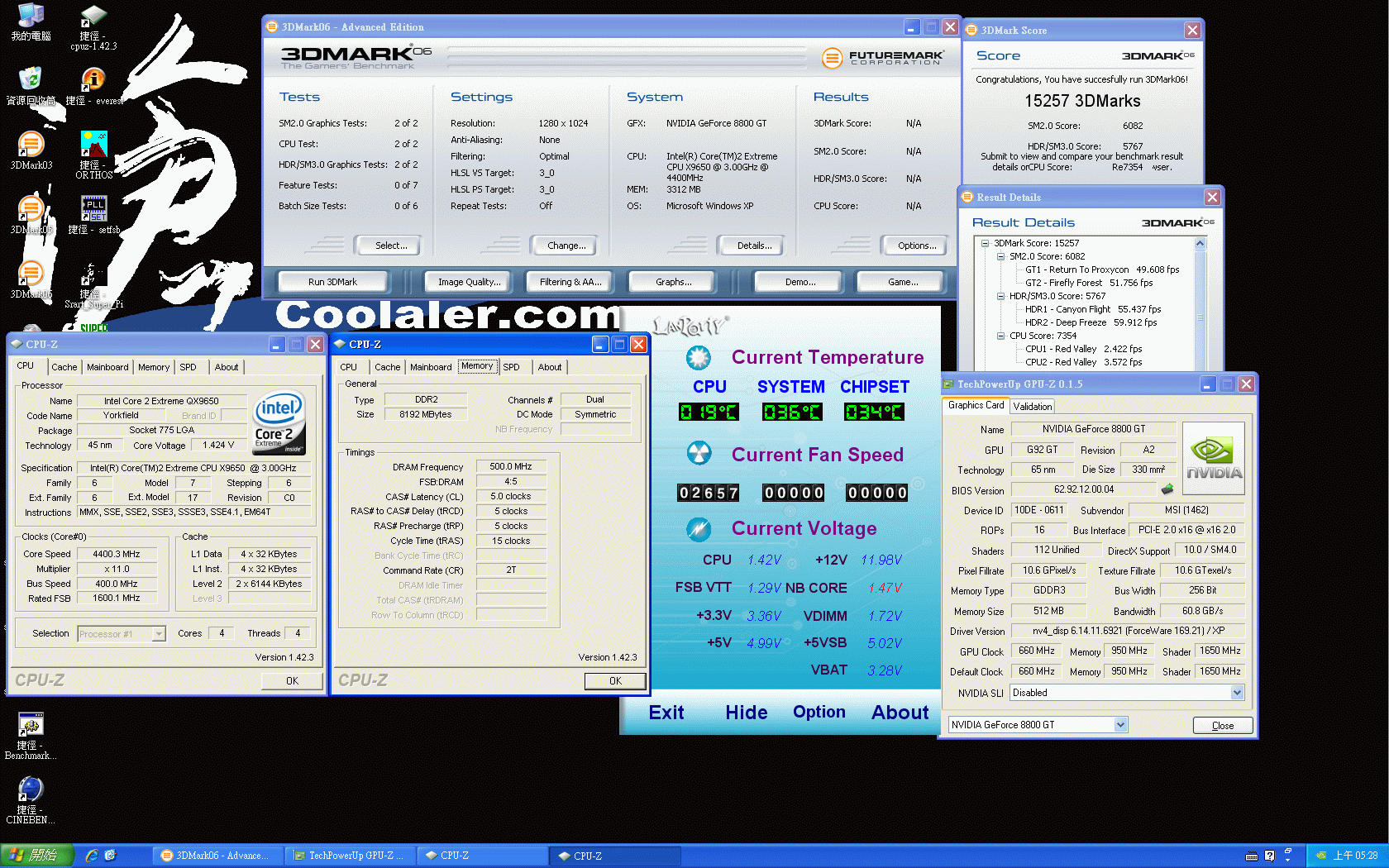Click the Result Details vertical scrollbar thumb
The height and width of the screenshot is (868, 1389).
1200,318
